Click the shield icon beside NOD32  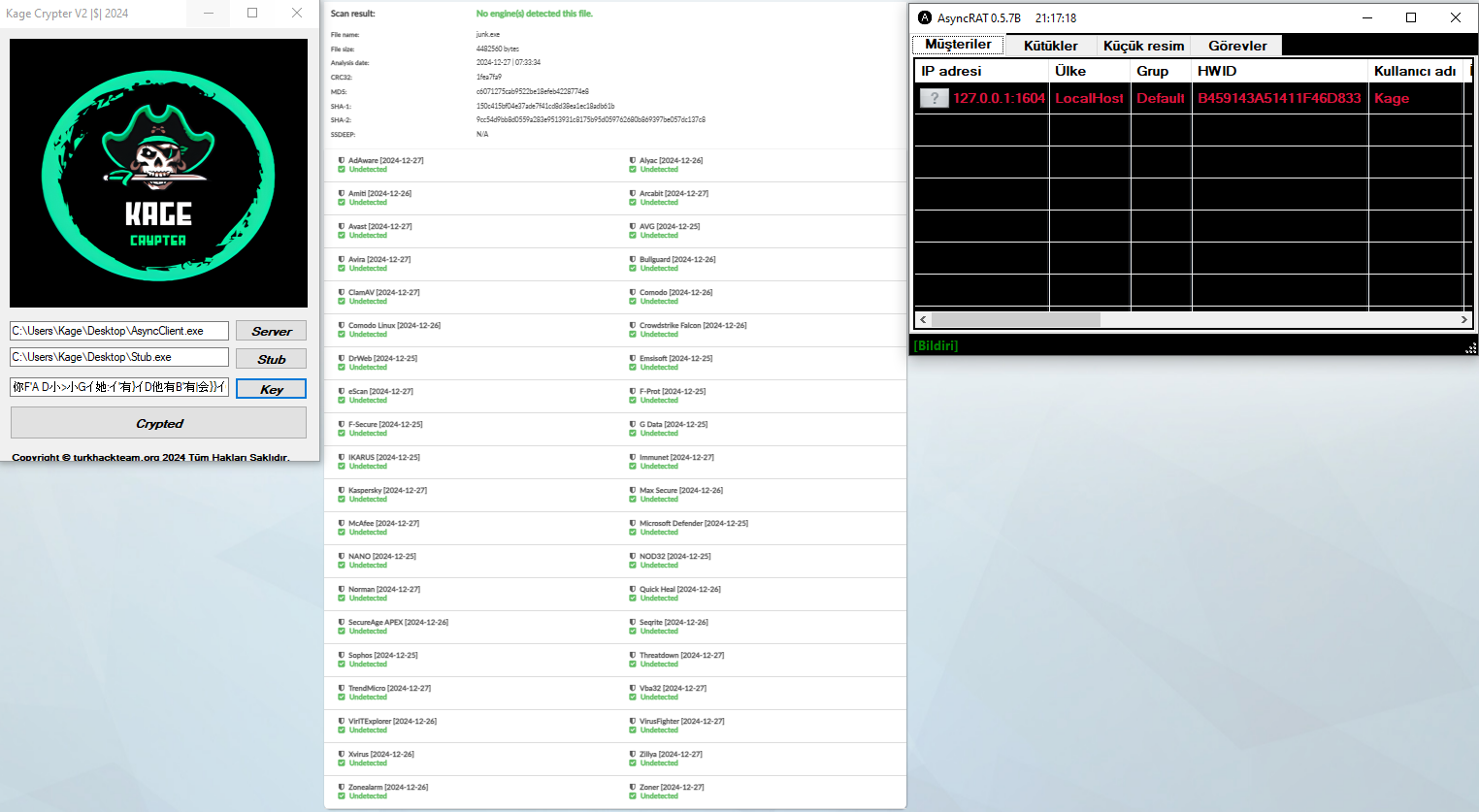(633, 556)
